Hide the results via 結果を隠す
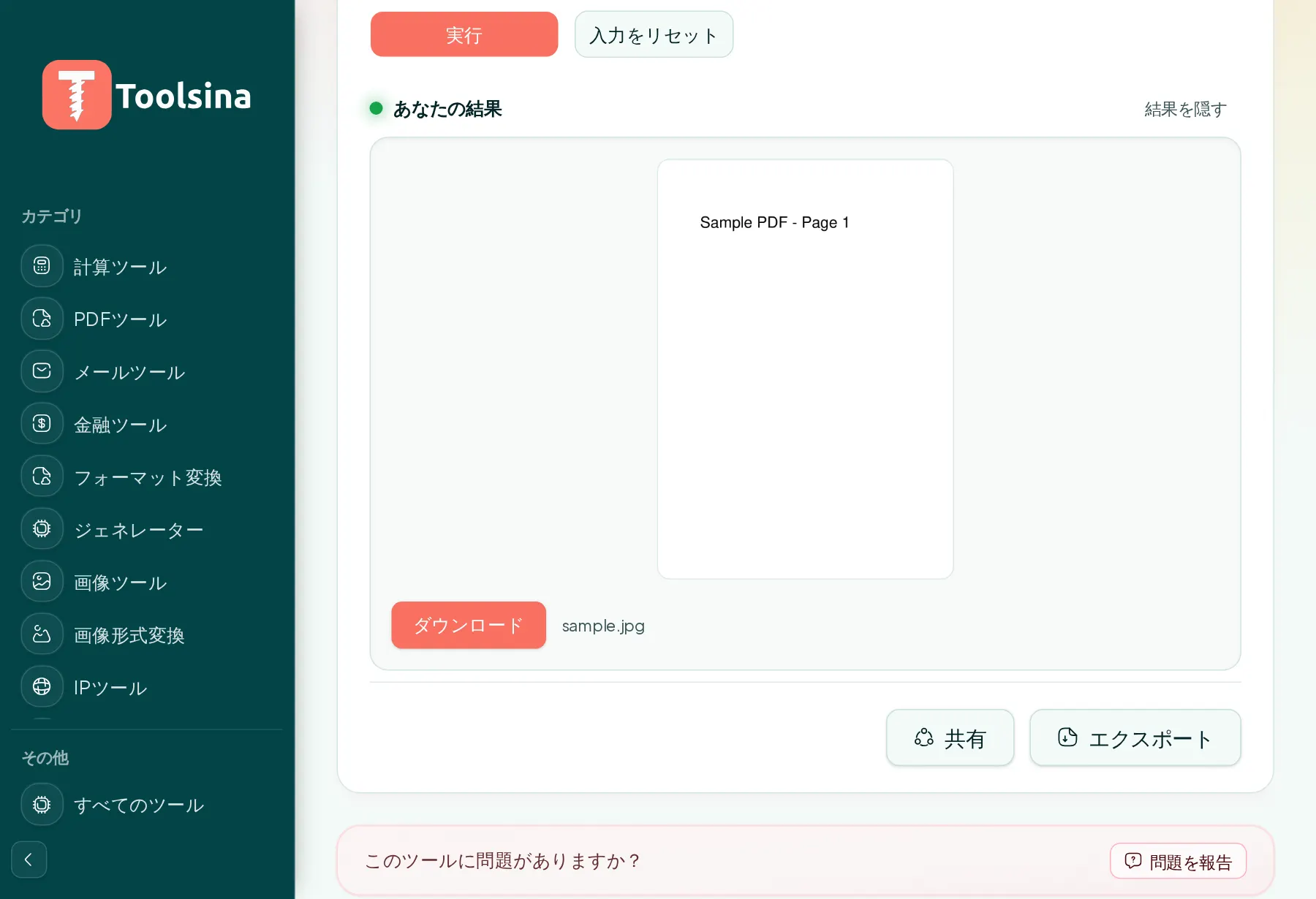This screenshot has width=1316, height=899. click(x=1185, y=109)
